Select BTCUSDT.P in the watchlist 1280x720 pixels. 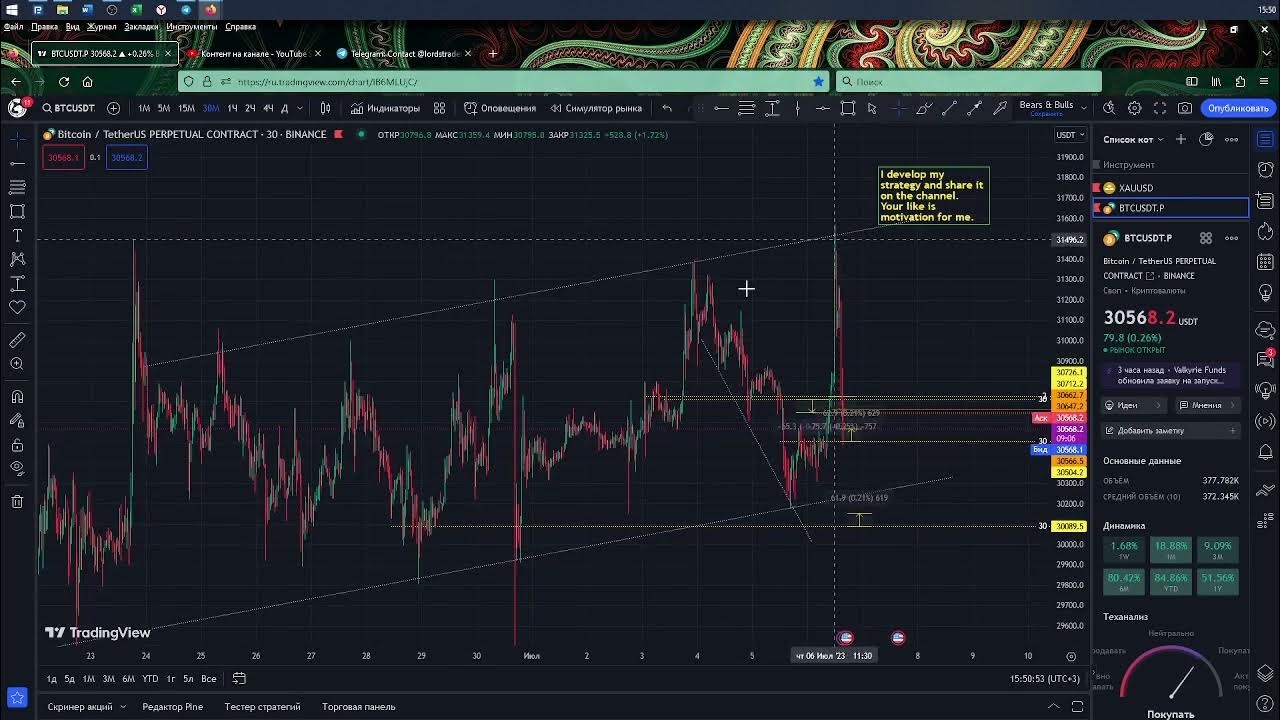(1171, 208)
